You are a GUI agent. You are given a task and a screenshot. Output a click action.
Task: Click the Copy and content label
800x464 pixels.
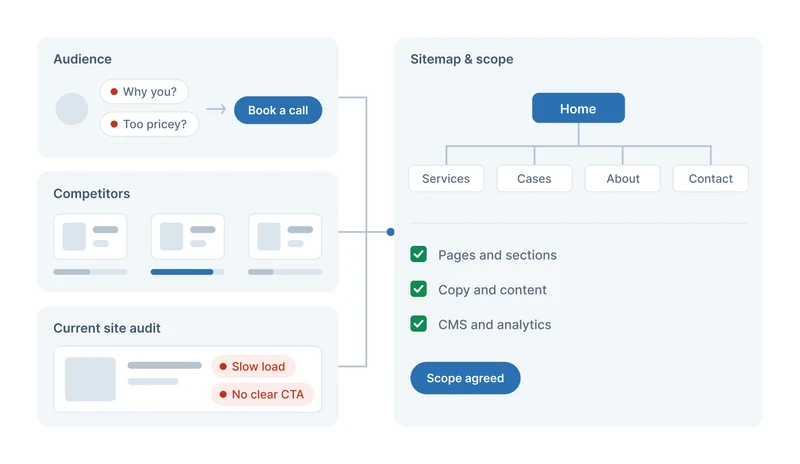[x=492, y=289]
